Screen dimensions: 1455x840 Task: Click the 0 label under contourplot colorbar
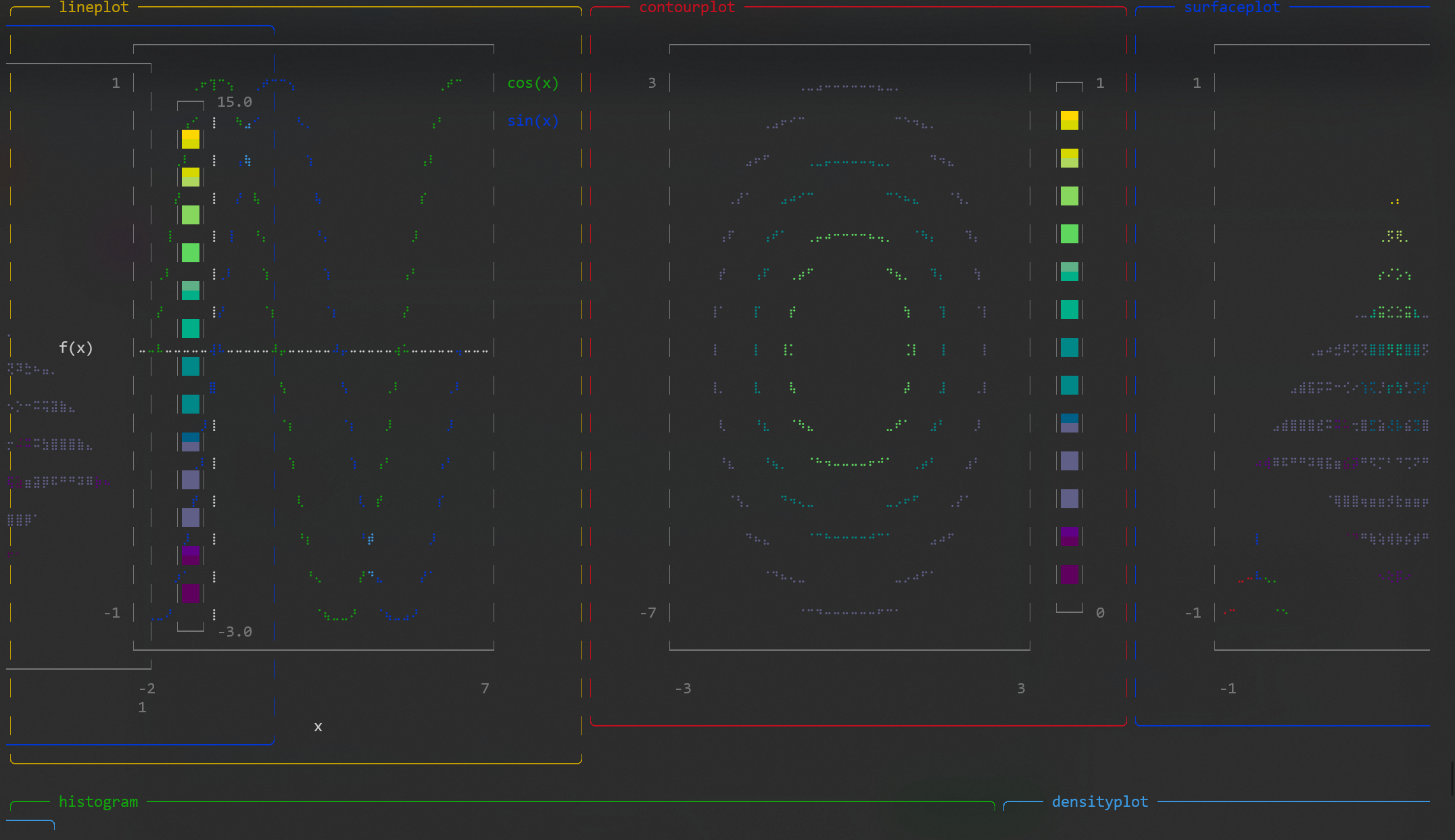(1100, 613)
